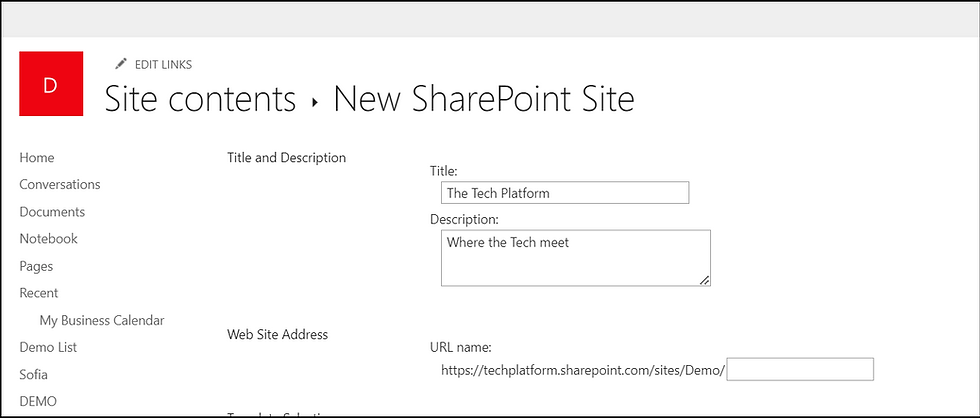The image size is (980, 418).
Task: Grab the Description box resize handle
Action: coord(704,280)
